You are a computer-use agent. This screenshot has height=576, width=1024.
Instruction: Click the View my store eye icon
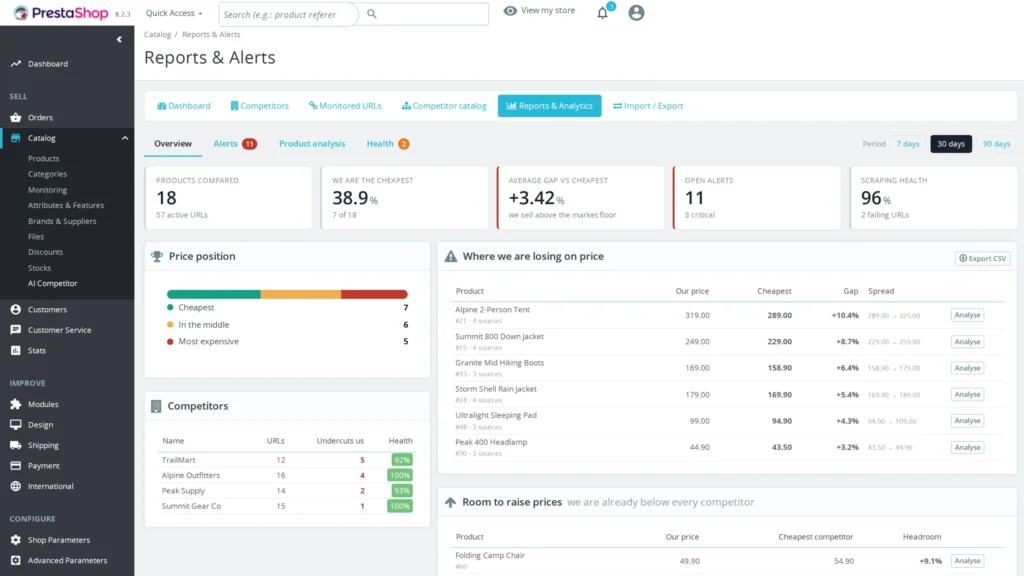coord(510,10)
